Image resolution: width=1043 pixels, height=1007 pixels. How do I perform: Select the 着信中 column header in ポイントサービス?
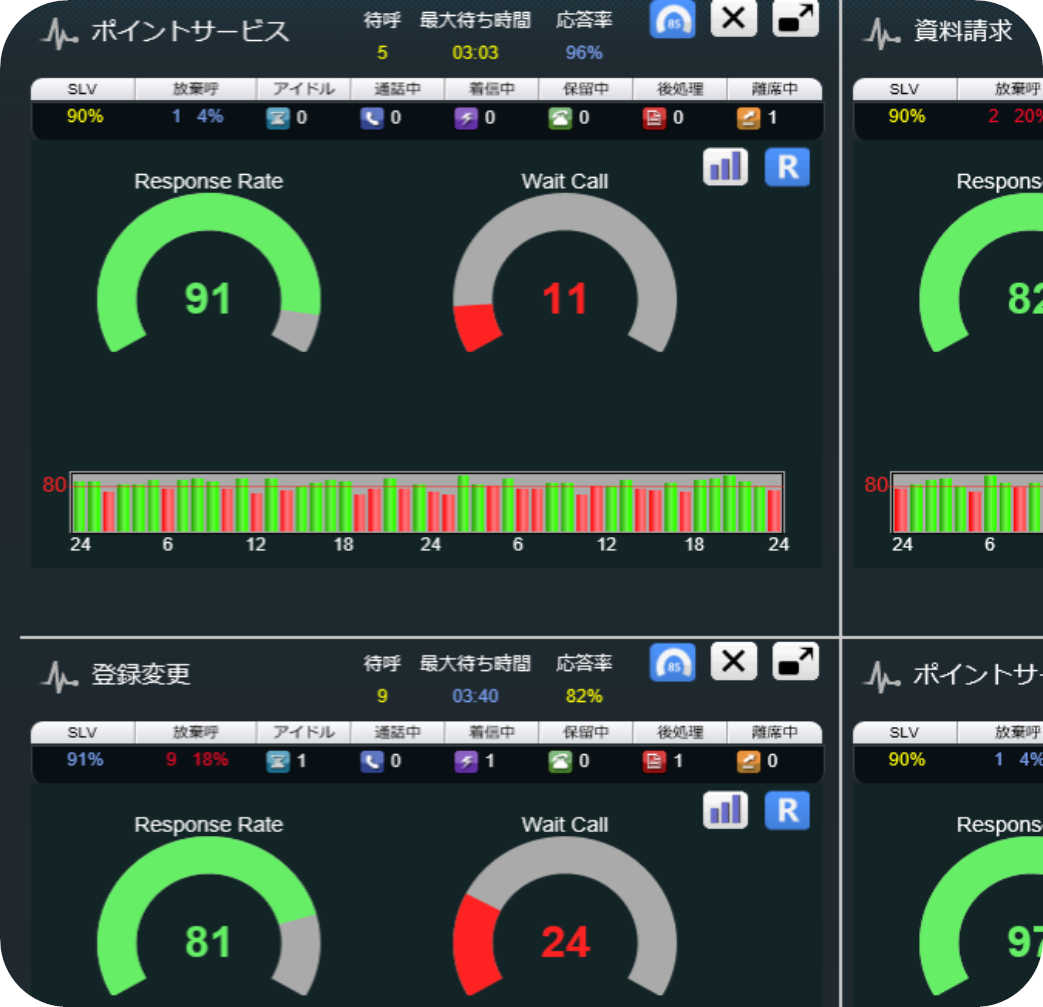click(492, 89)
